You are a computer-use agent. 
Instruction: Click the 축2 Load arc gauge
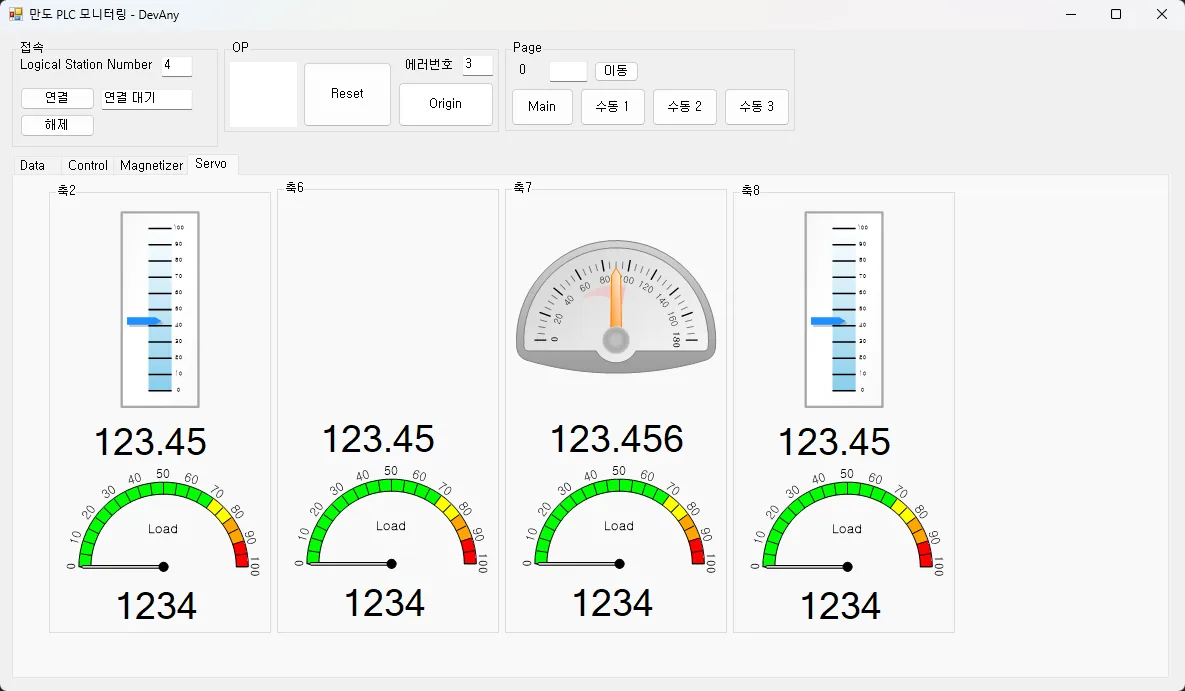(163, 524)
